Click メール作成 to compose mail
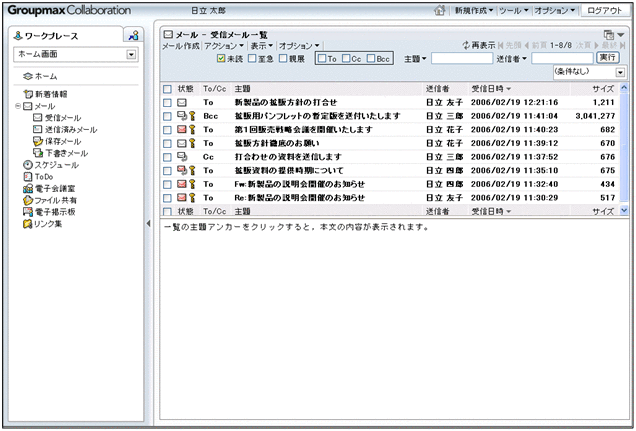Viewport: 636px width, 431px height. [x=181, y=46]
